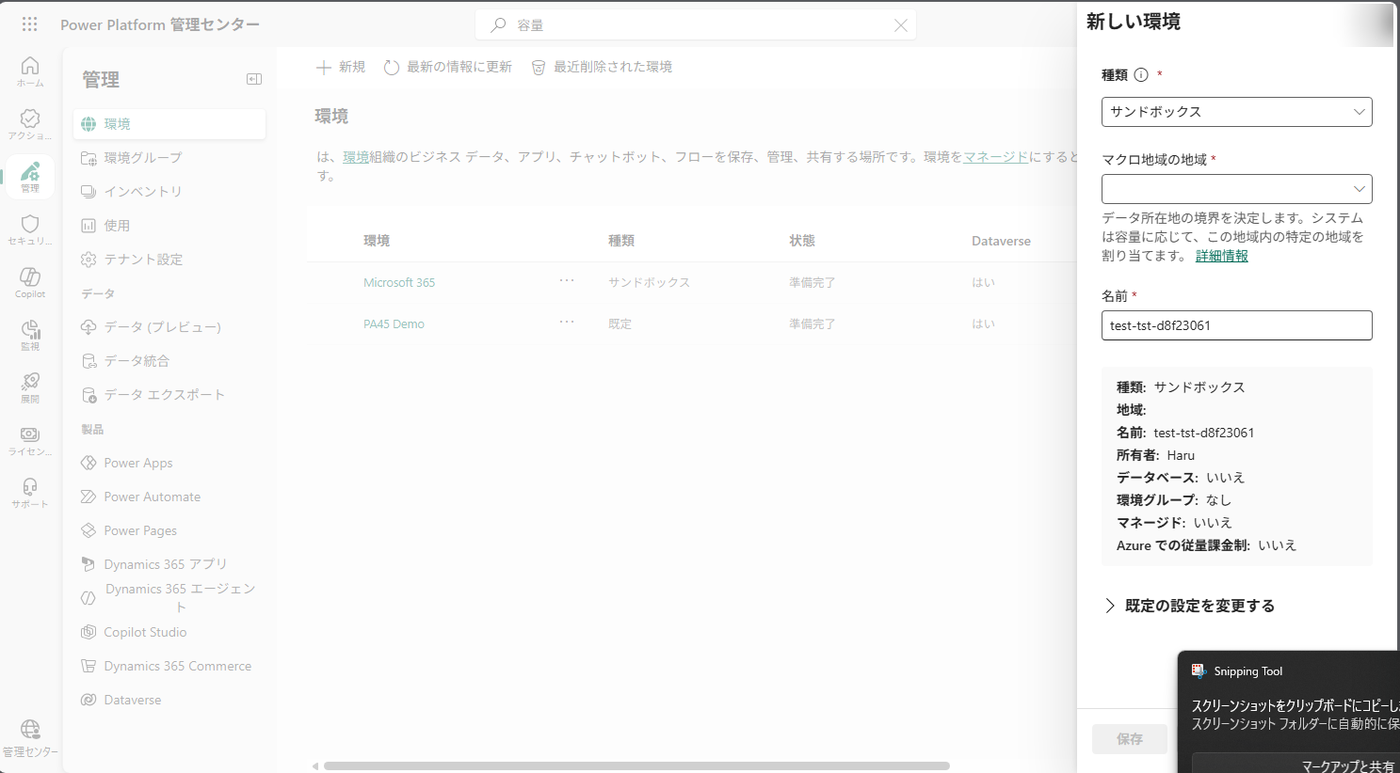
Task: Follow the マネージド link in the description
Action: point(996,157)
